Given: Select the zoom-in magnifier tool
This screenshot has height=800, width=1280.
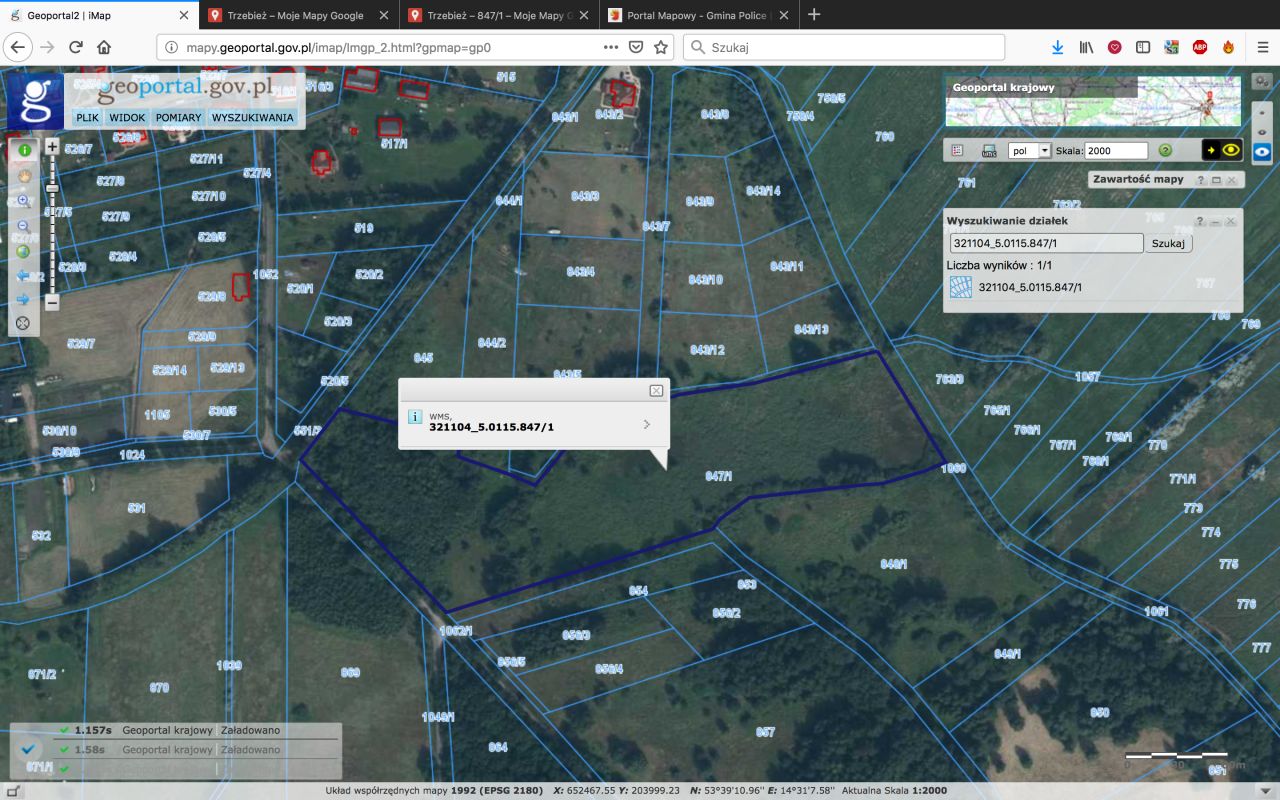Looking at the screenshot, I should pyautogui.click(x=23, y=201).
